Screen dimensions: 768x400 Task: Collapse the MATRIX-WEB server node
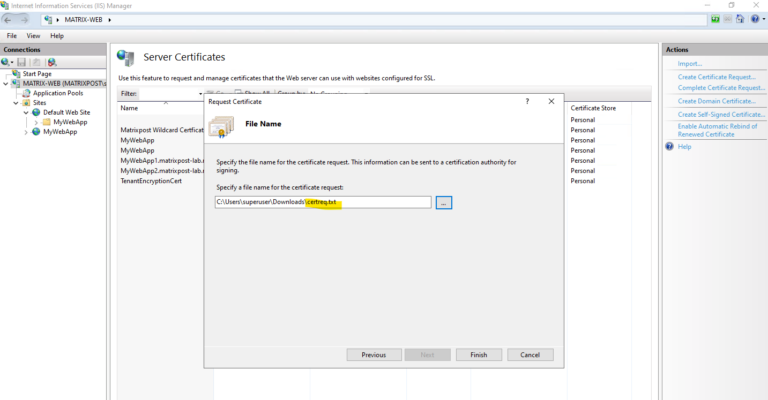pyautogui.click(x=5, y=84)
